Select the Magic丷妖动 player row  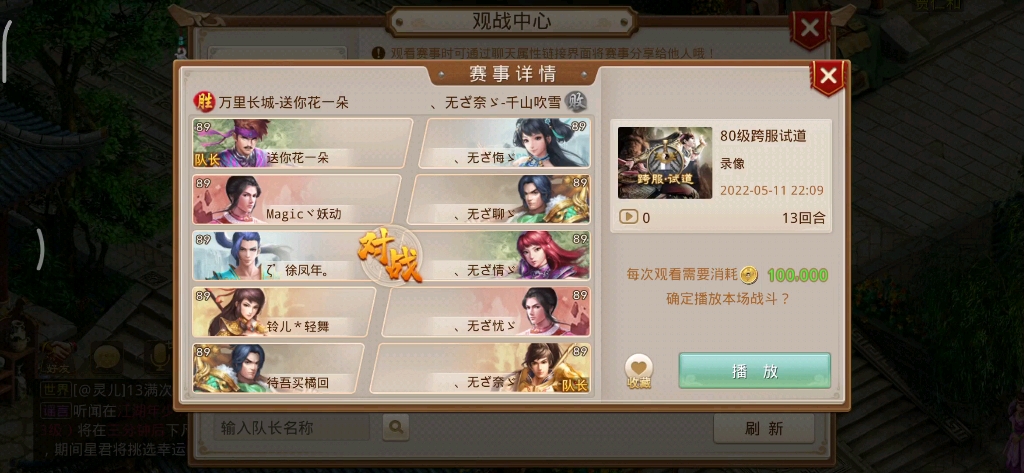pos(297,199)
